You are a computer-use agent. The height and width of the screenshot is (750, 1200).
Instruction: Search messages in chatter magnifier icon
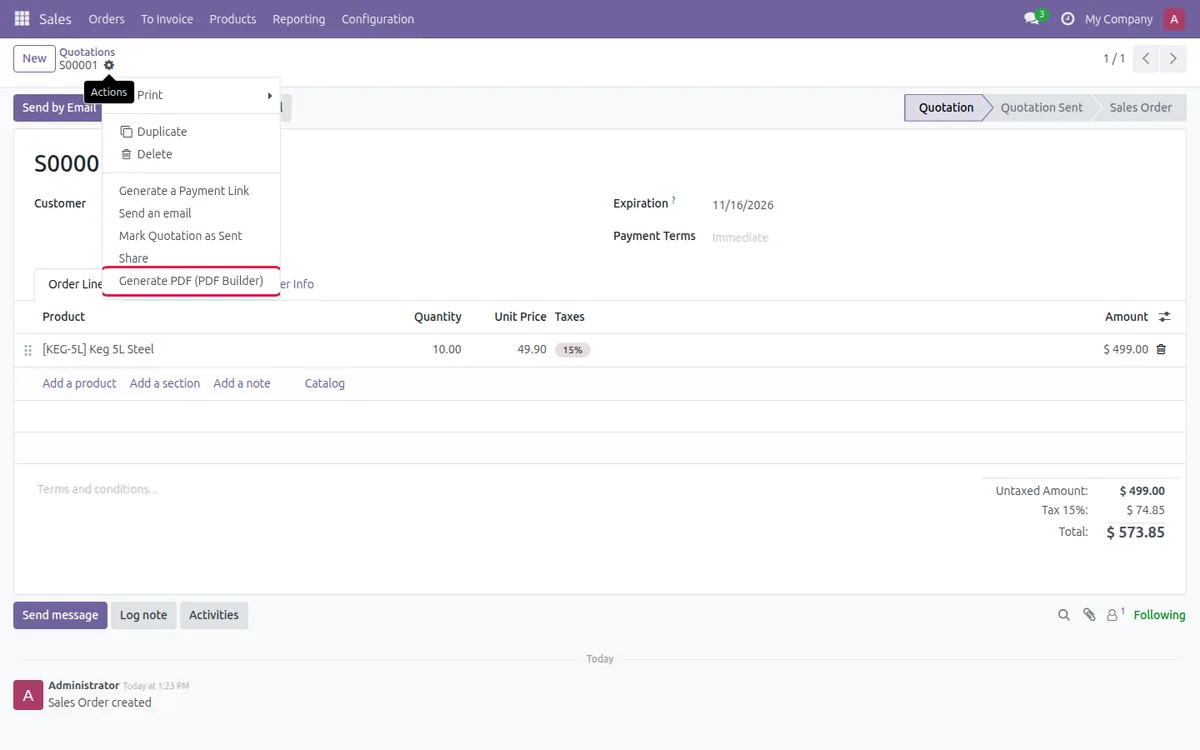coord(1064,615)
